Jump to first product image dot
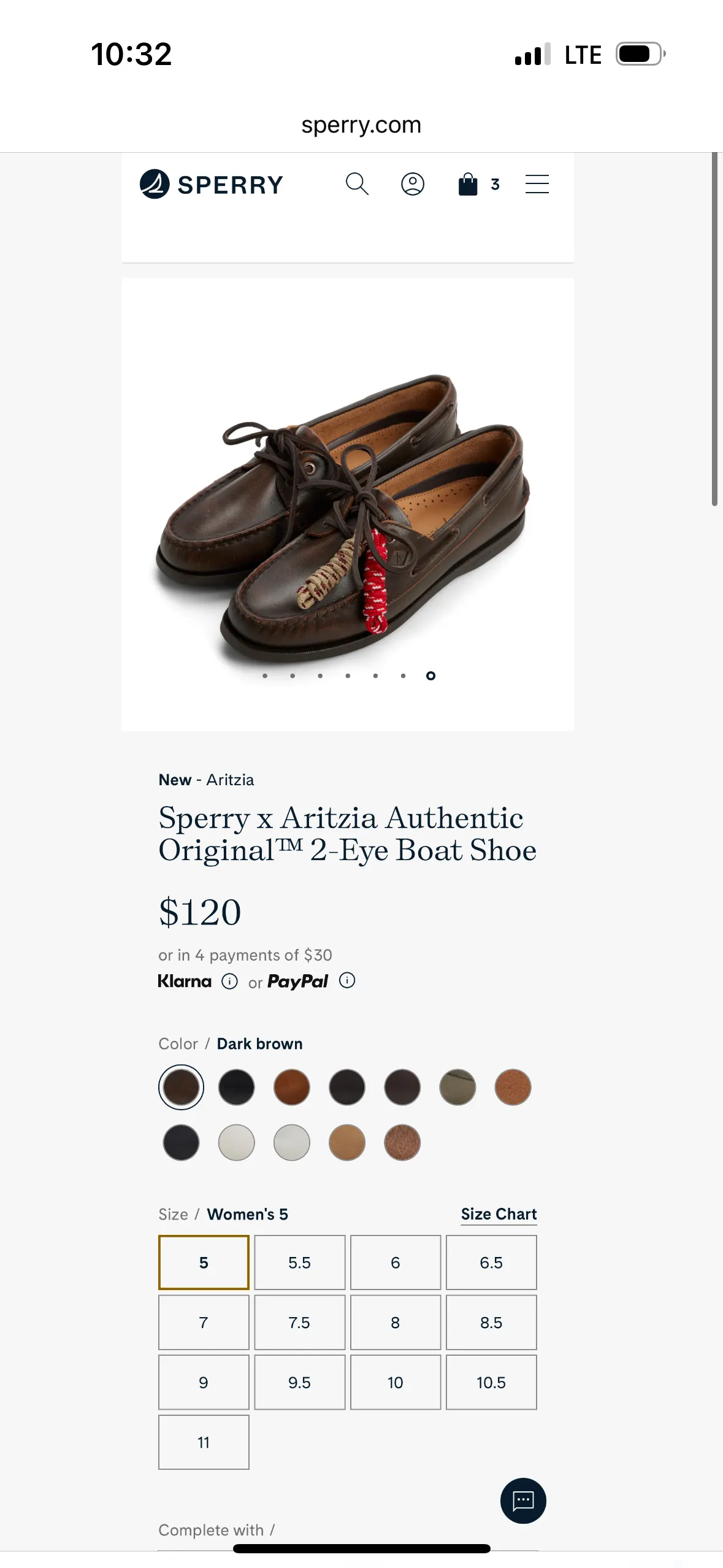 tap(265, 676)
